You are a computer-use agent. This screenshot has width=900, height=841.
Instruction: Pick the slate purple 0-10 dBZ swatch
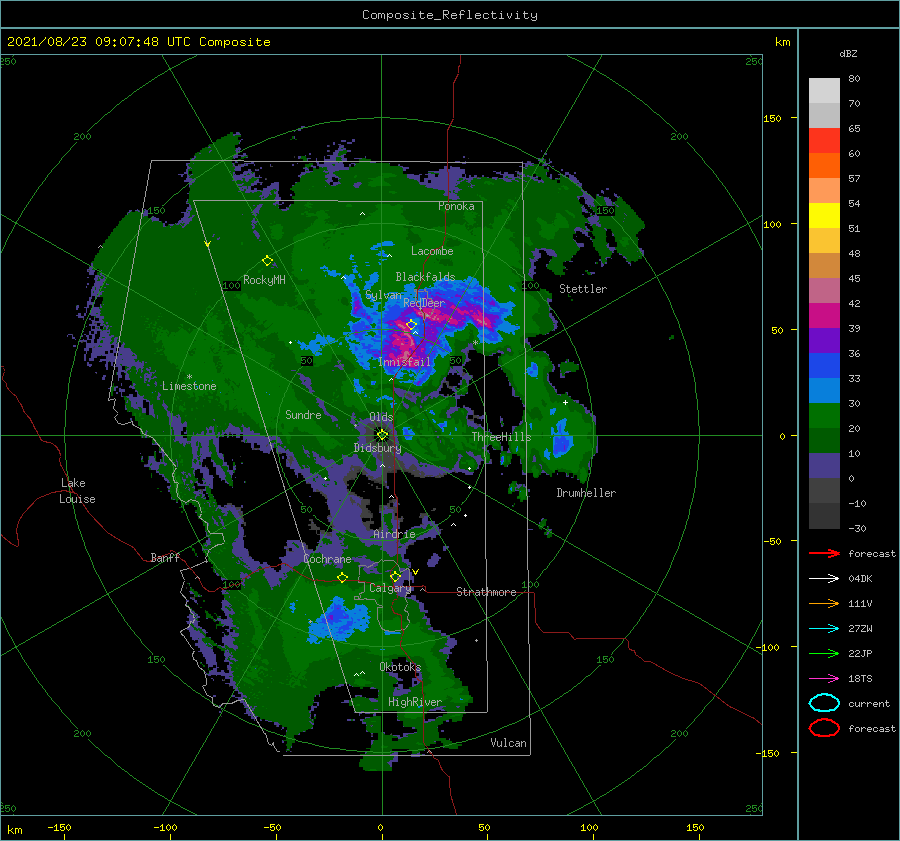(824, 465)
